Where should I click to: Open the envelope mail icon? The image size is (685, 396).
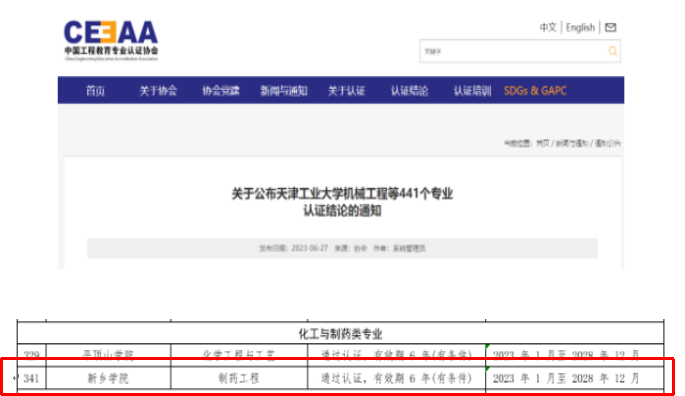[610, 28]
